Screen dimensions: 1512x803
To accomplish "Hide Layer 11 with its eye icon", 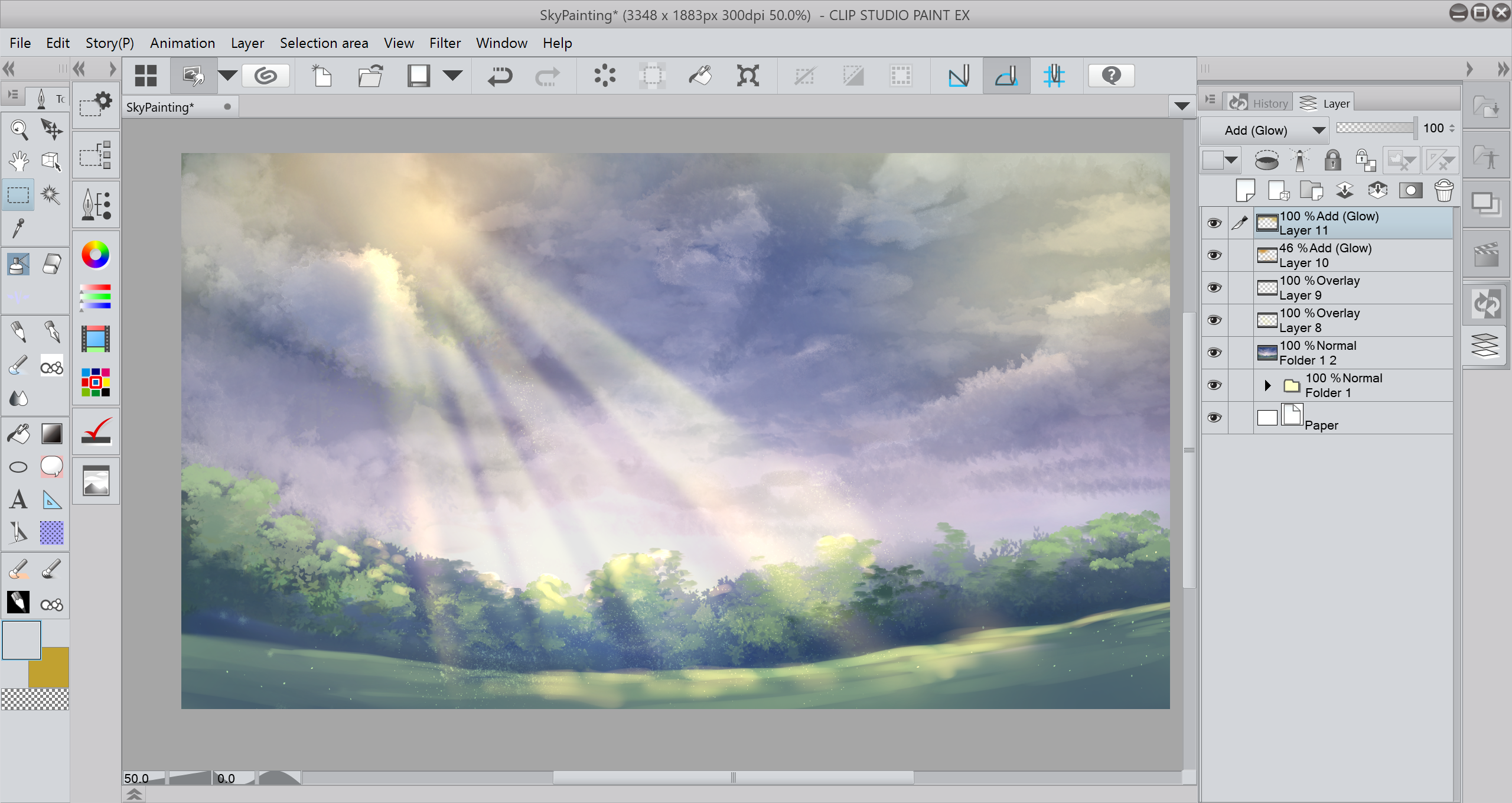I will (x=1214, y=223).
